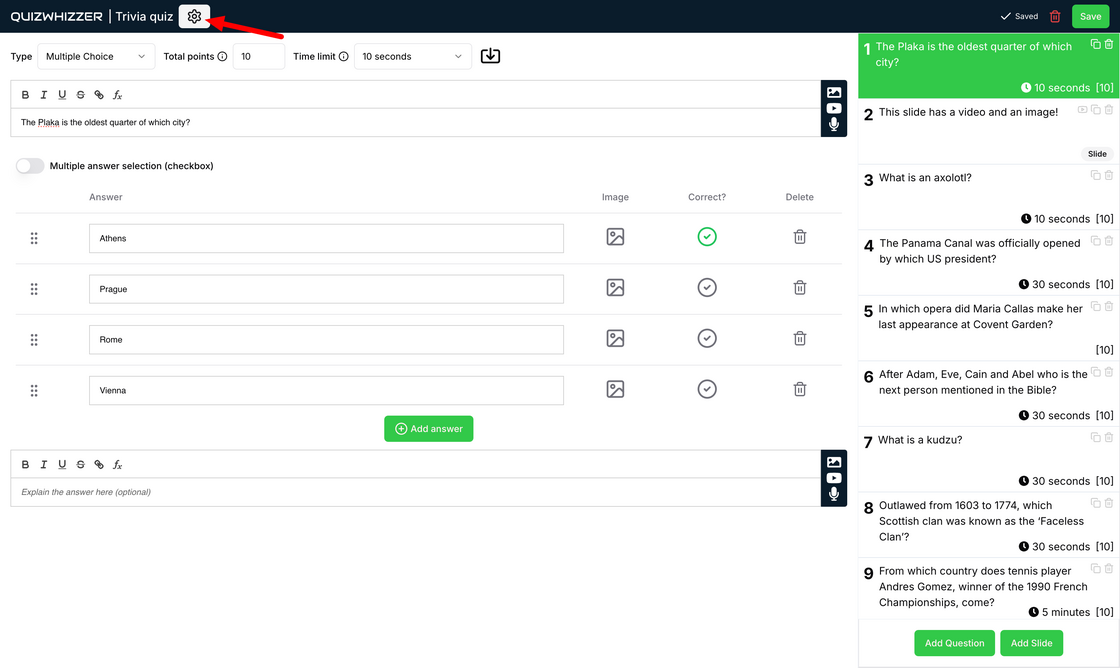The width and height of the screenshot is (1120, 668).
Task: Click the import question icon
Action: (x=490, y=56)
